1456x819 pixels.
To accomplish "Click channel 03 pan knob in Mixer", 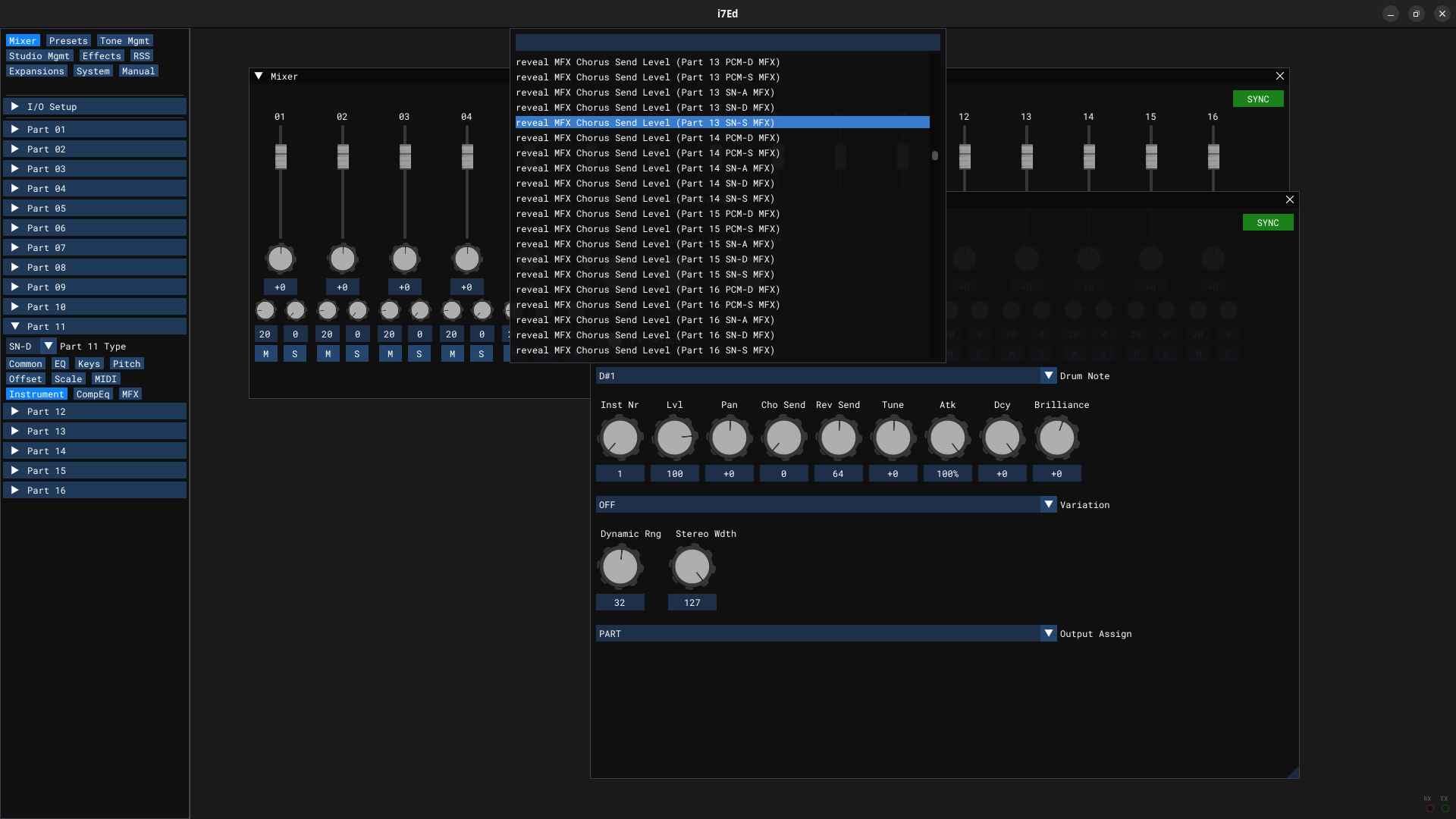I will (404, 259).
